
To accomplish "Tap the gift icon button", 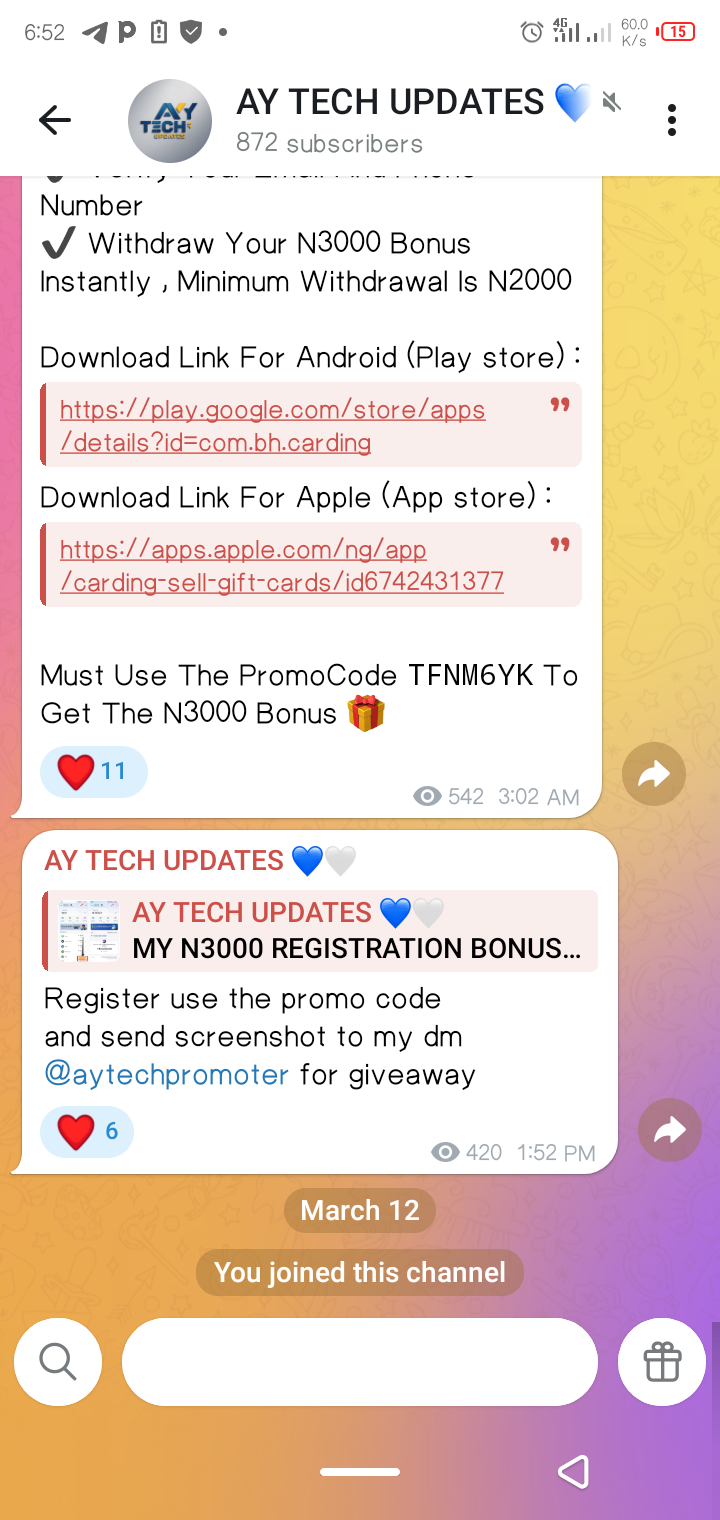I will pyautogui.click(x=662, y=1362).
